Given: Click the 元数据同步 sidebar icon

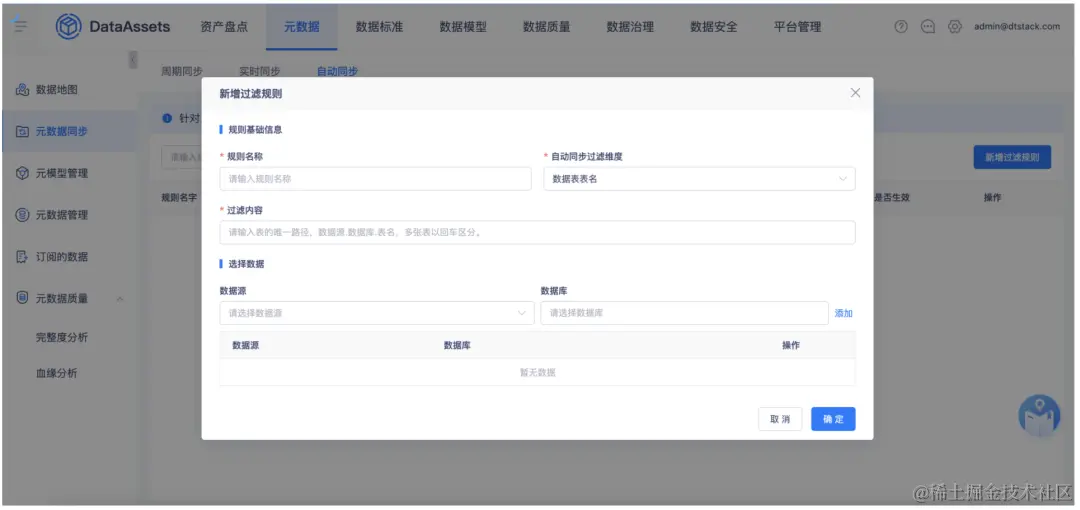Looking at the screenshot, I should (x=22, y=131).
